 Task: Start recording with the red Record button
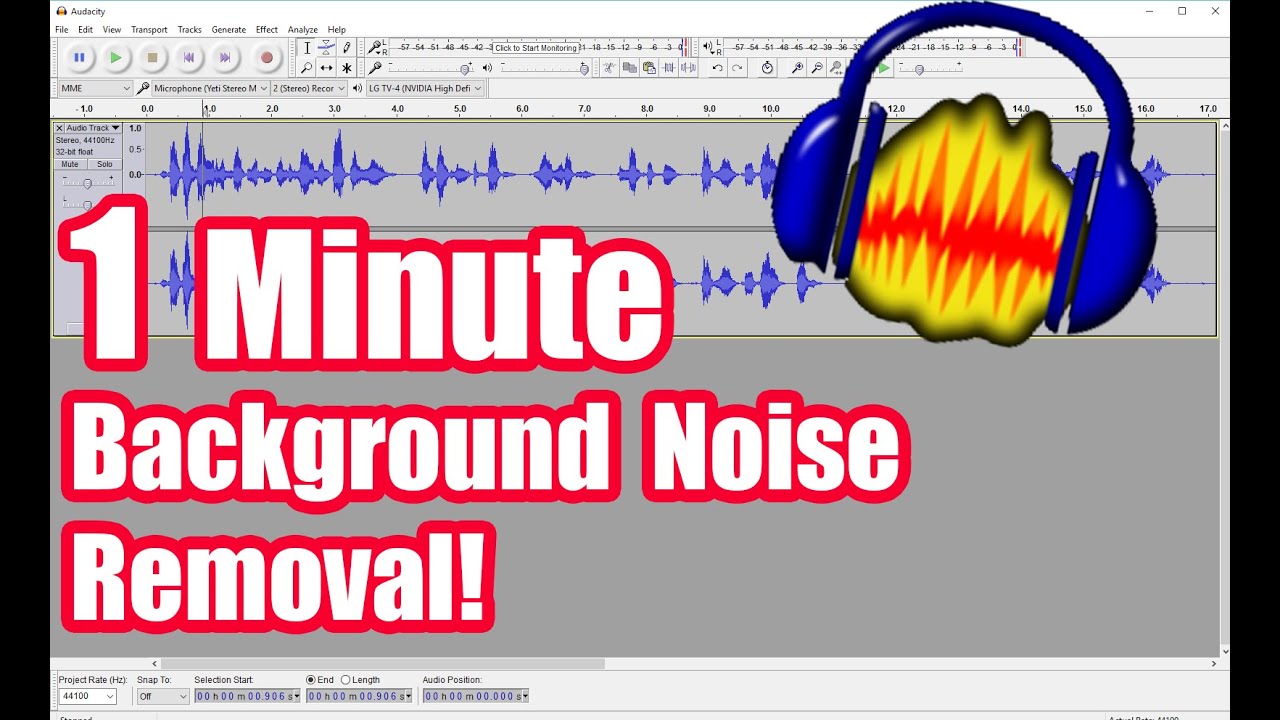266,58
